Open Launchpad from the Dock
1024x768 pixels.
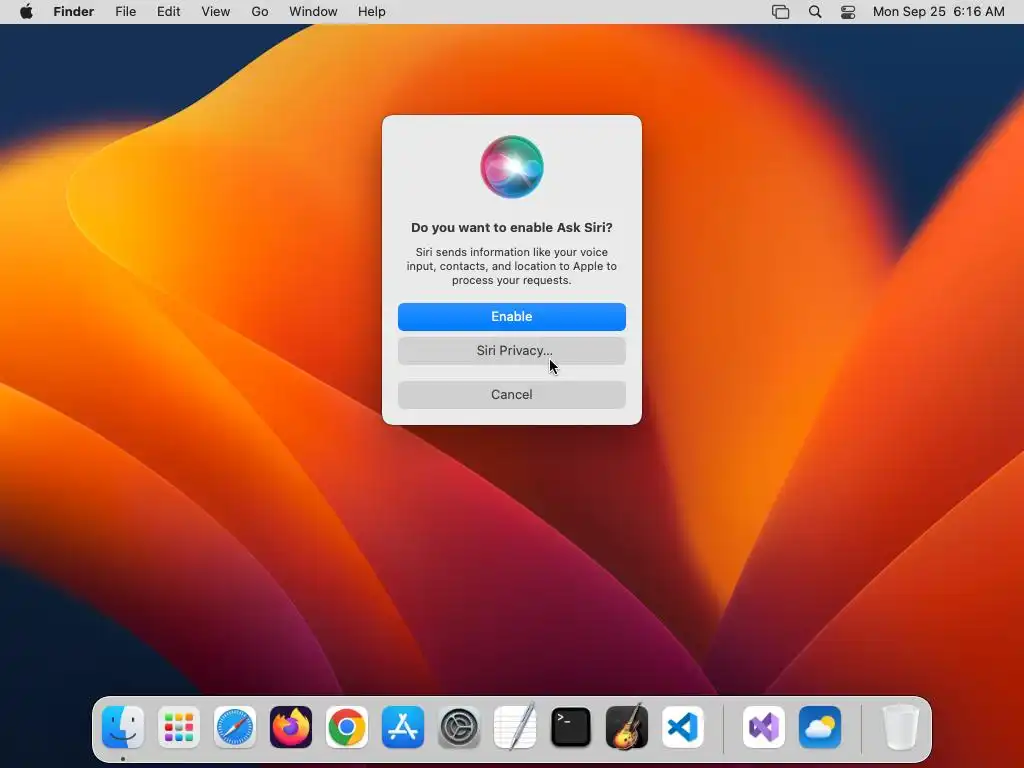(x=179, y=727)
